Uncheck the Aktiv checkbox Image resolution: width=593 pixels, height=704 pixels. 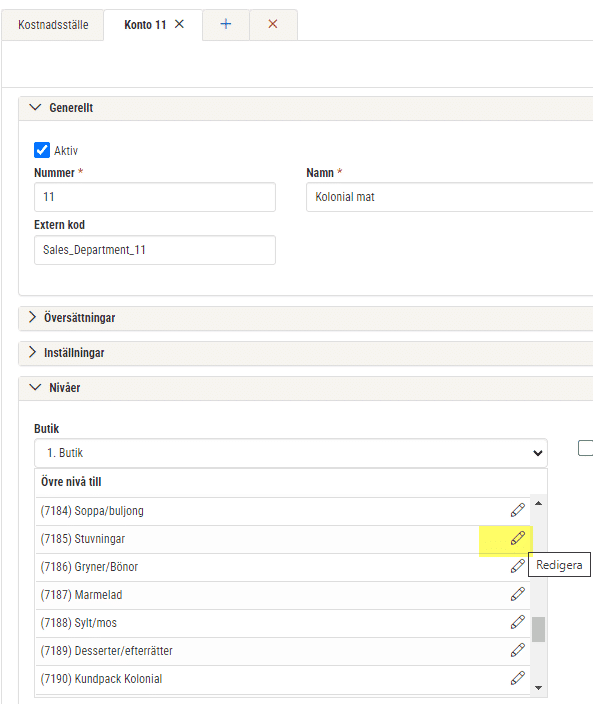coord(42,150)
